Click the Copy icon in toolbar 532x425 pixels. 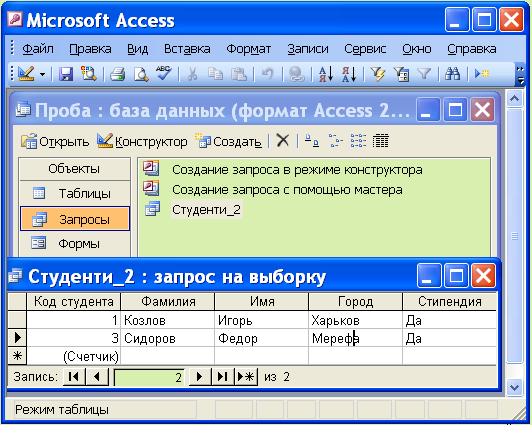[215, 74]
